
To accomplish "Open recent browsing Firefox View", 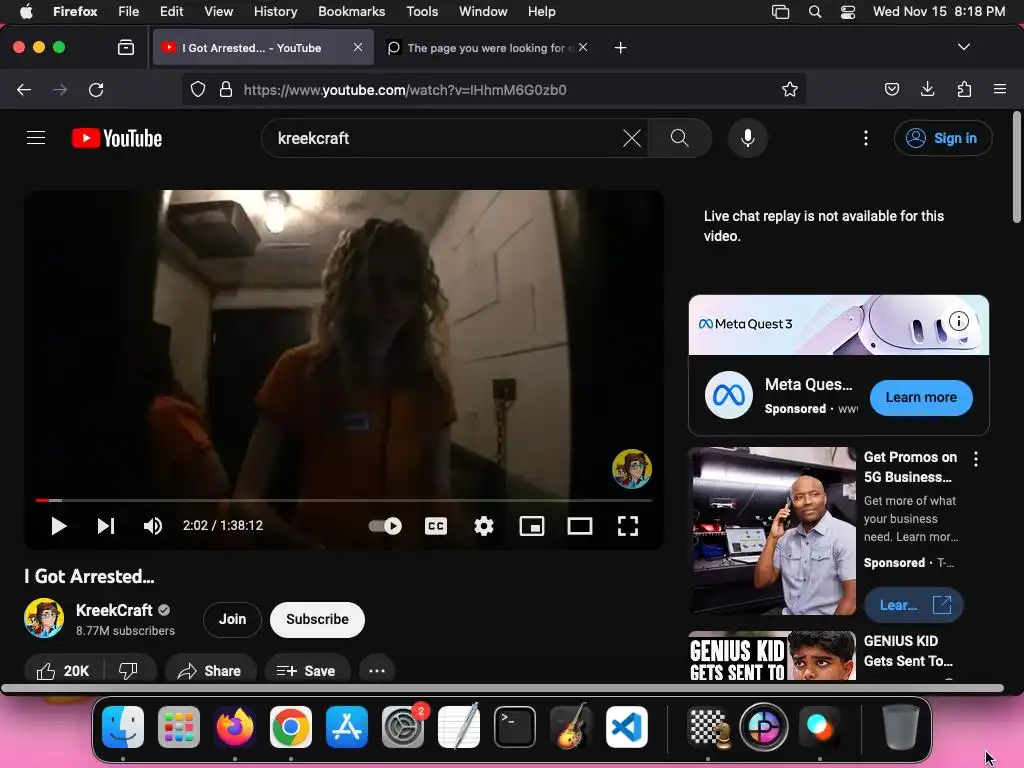I will point(125,48).
